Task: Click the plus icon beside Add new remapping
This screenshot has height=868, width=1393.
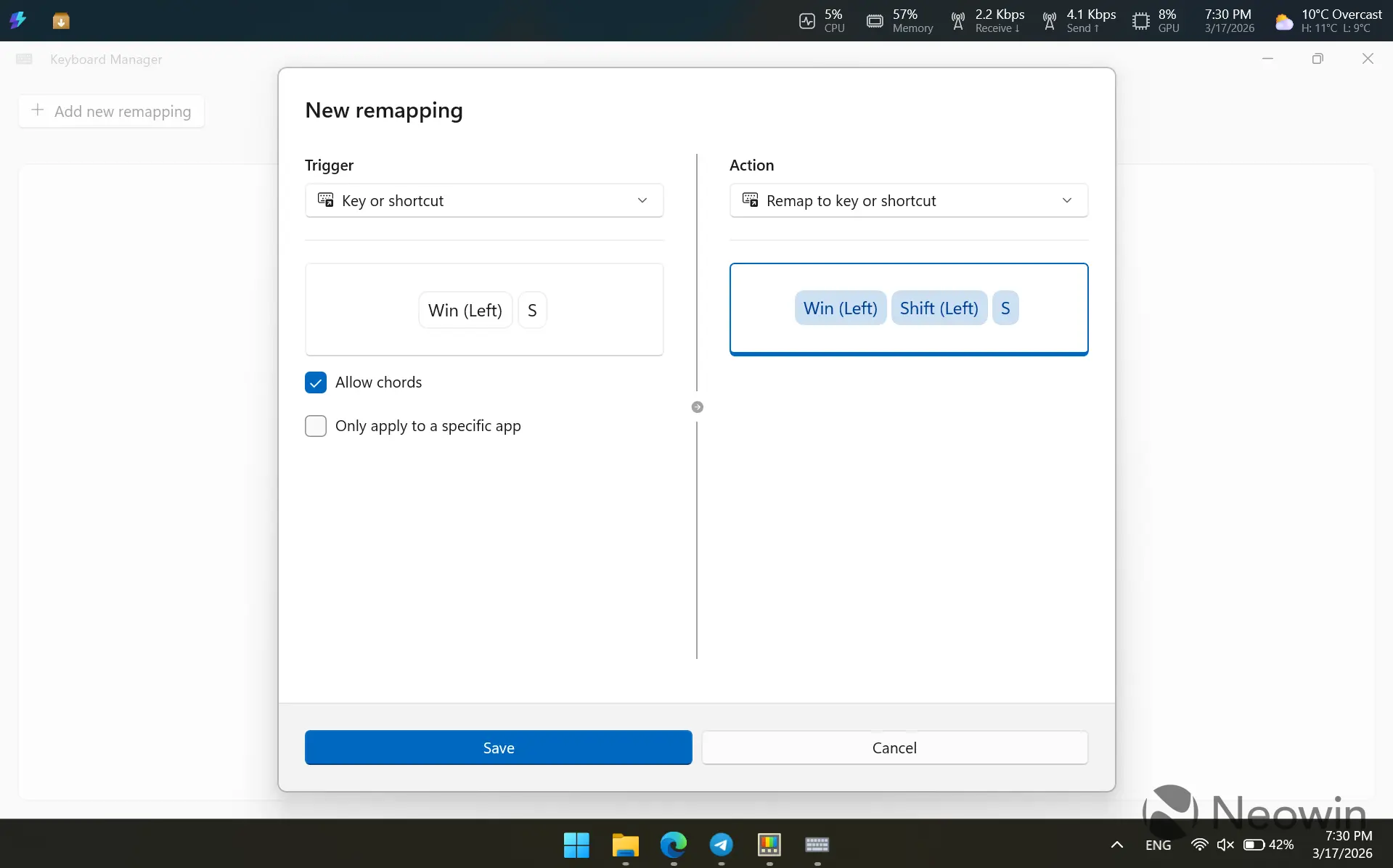Action: tap(38, 110)
